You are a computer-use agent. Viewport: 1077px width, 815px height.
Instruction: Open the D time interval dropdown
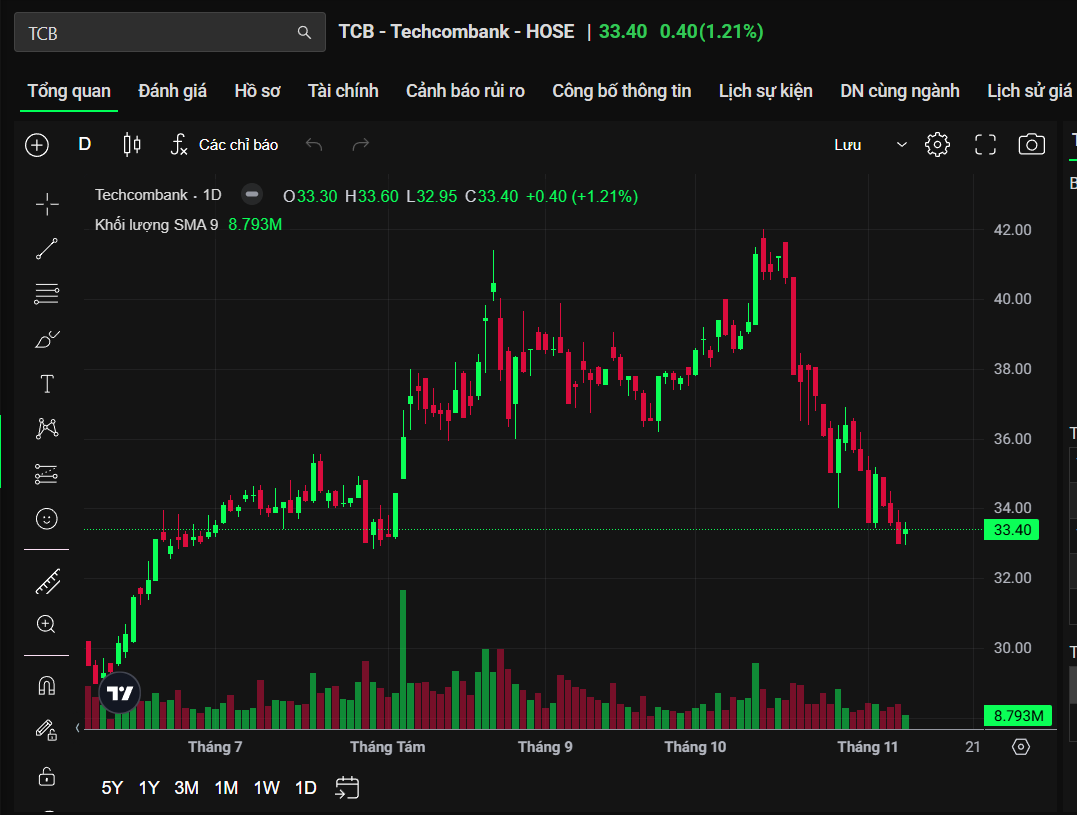tap(85, 145)
